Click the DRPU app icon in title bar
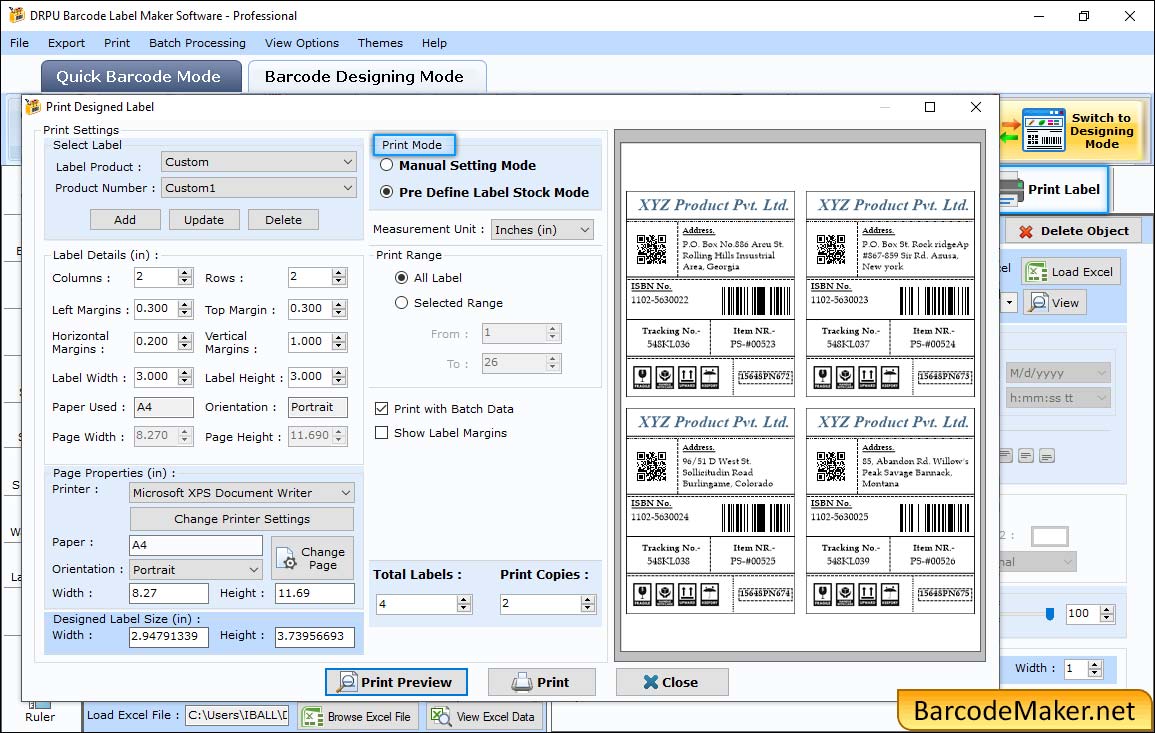1155x733 pixels. point(16,15)
